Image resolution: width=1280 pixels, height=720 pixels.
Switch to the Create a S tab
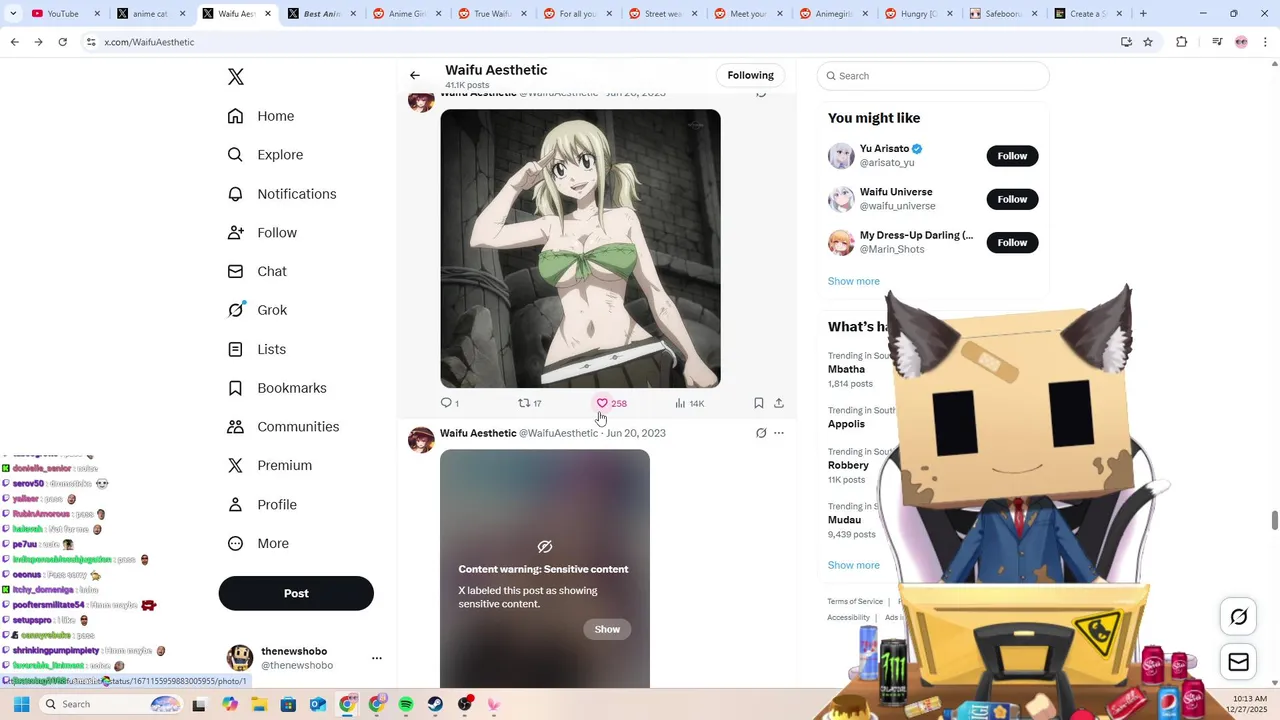click(1091, 14)
